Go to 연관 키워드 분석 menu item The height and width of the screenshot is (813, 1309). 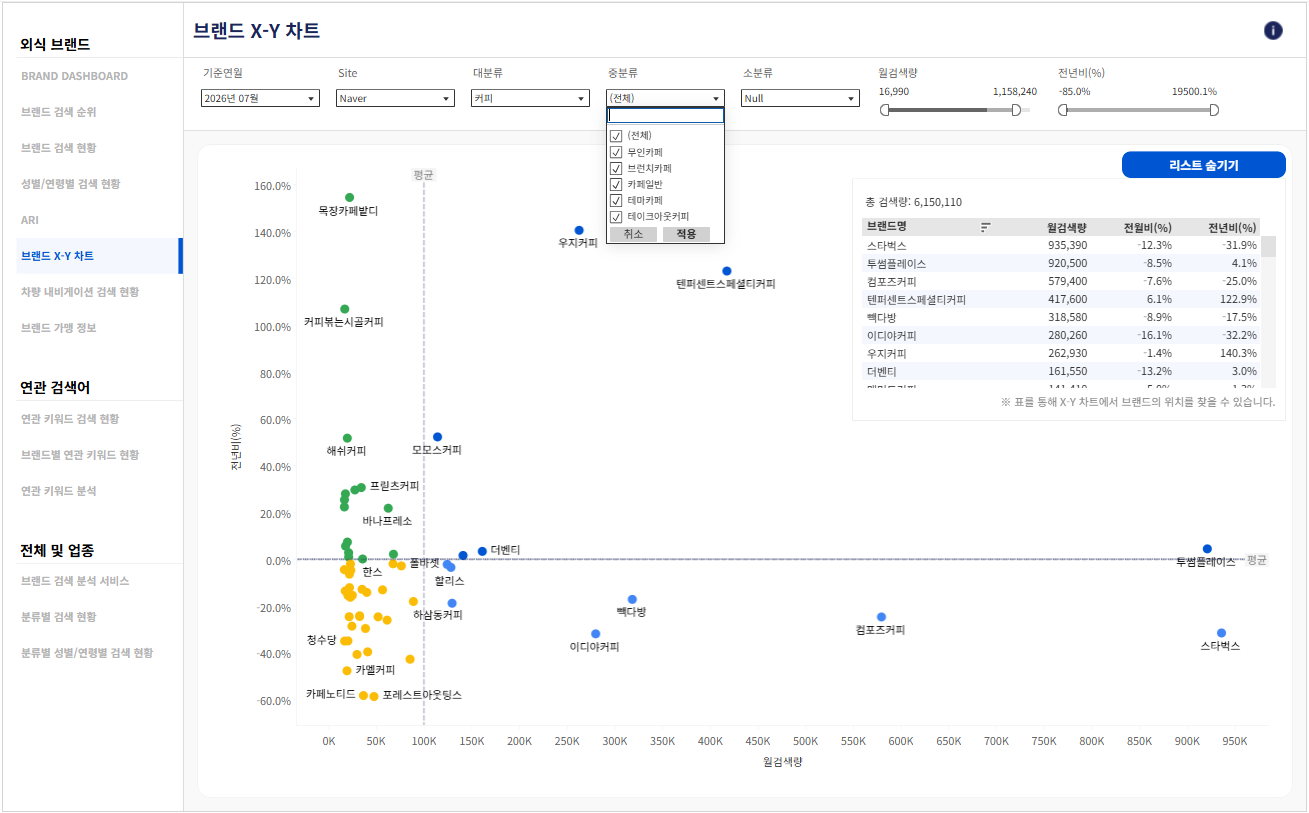59,491
